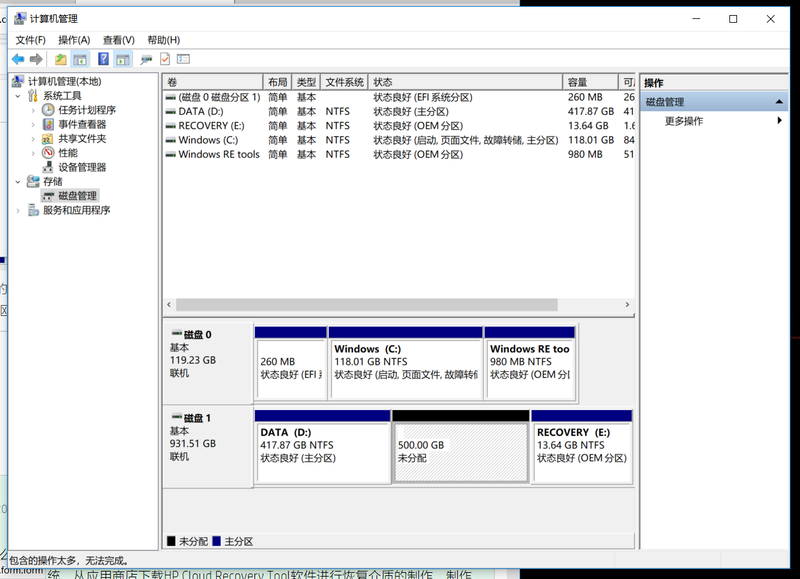Click the blue Help question mark icon
800x579 pixels.
[x=103, y=60]
